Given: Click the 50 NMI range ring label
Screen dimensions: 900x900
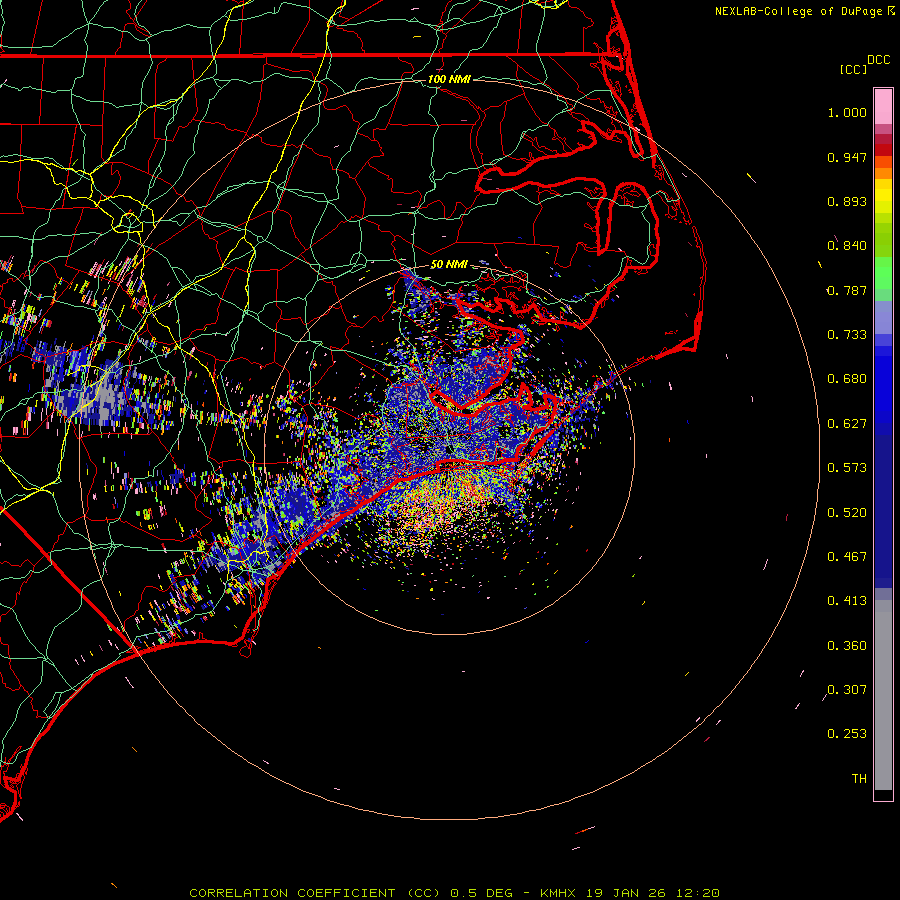Looking at the screenshot, I should pyautogui.click(x=449, y=264).
